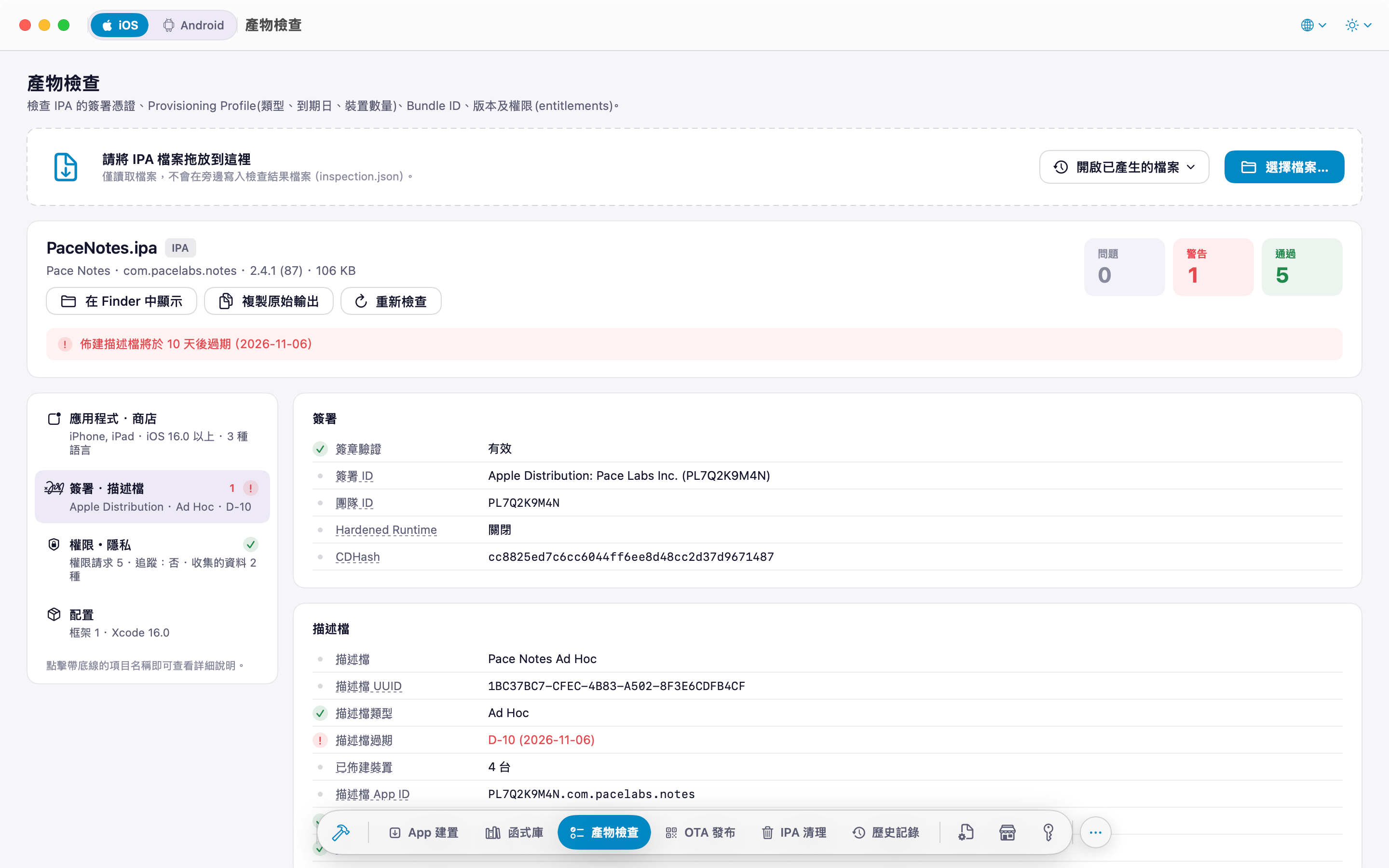This screenshot has width=1389, height=868.
Task: Expand 開啟已產生的檔案 dropdown
Action: pos(1124,167)
